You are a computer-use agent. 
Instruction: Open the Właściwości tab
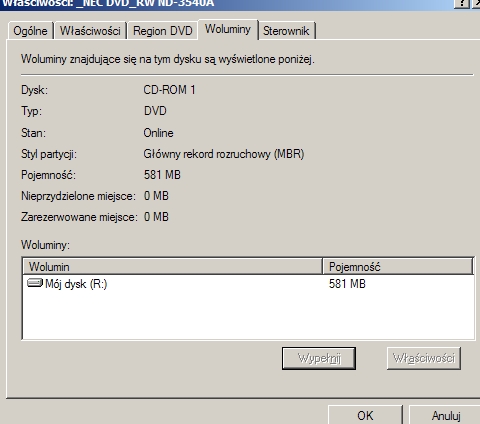click(90, 31)
